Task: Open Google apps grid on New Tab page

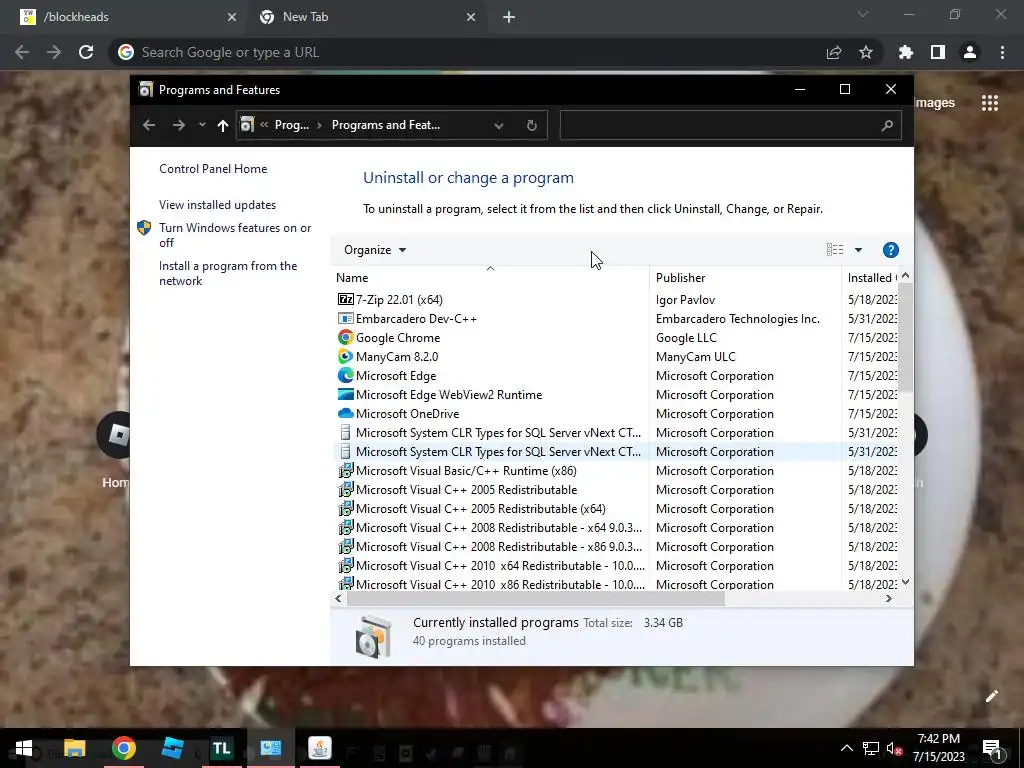Action: click(x=990, y=103)
